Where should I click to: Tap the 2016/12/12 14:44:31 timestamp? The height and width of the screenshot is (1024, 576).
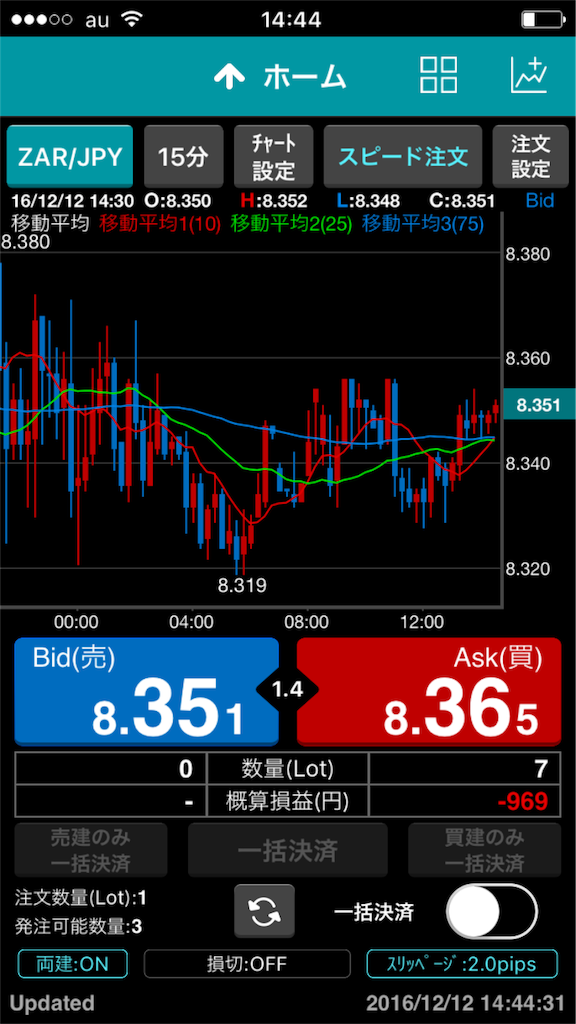pos(466,1003)
